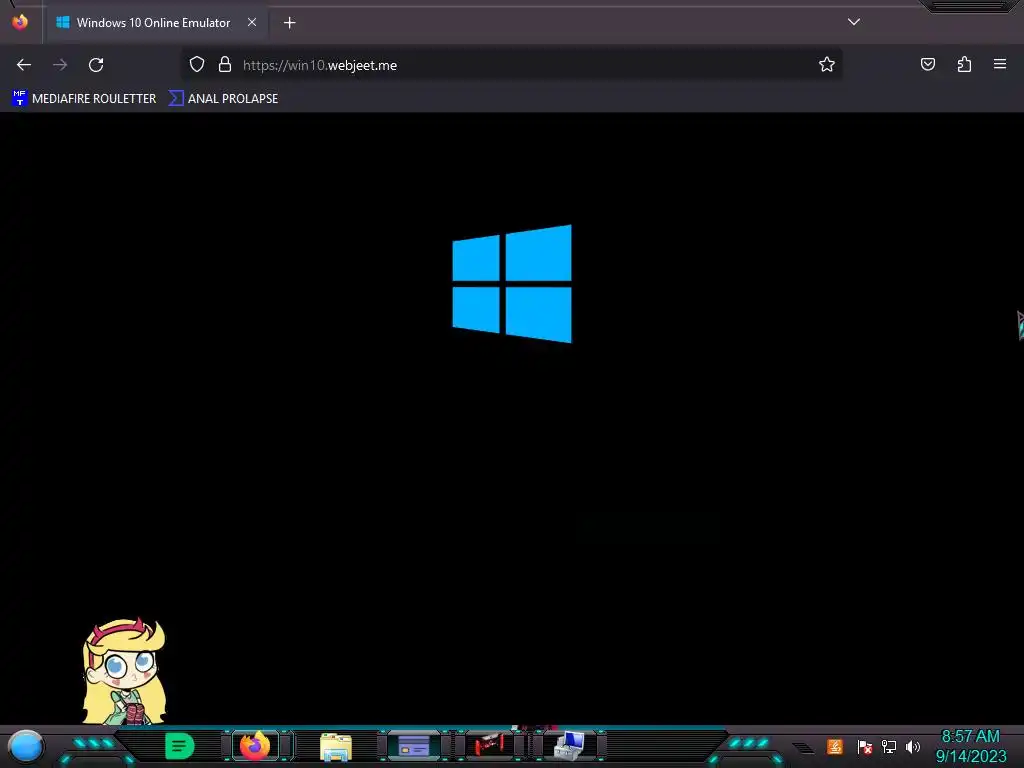The width and height of the screenshot is (1024, 768).
Task: Click the forward navigation arrow
Action: point(60,65)
